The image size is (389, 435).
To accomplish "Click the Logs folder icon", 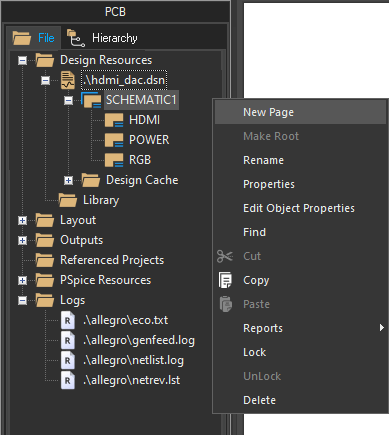I will [45, 300].
